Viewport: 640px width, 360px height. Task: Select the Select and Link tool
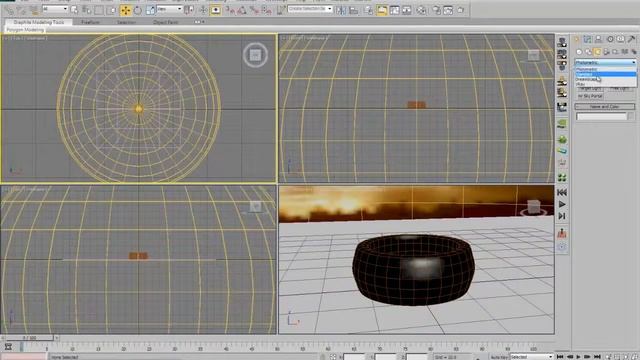(9, 10)
